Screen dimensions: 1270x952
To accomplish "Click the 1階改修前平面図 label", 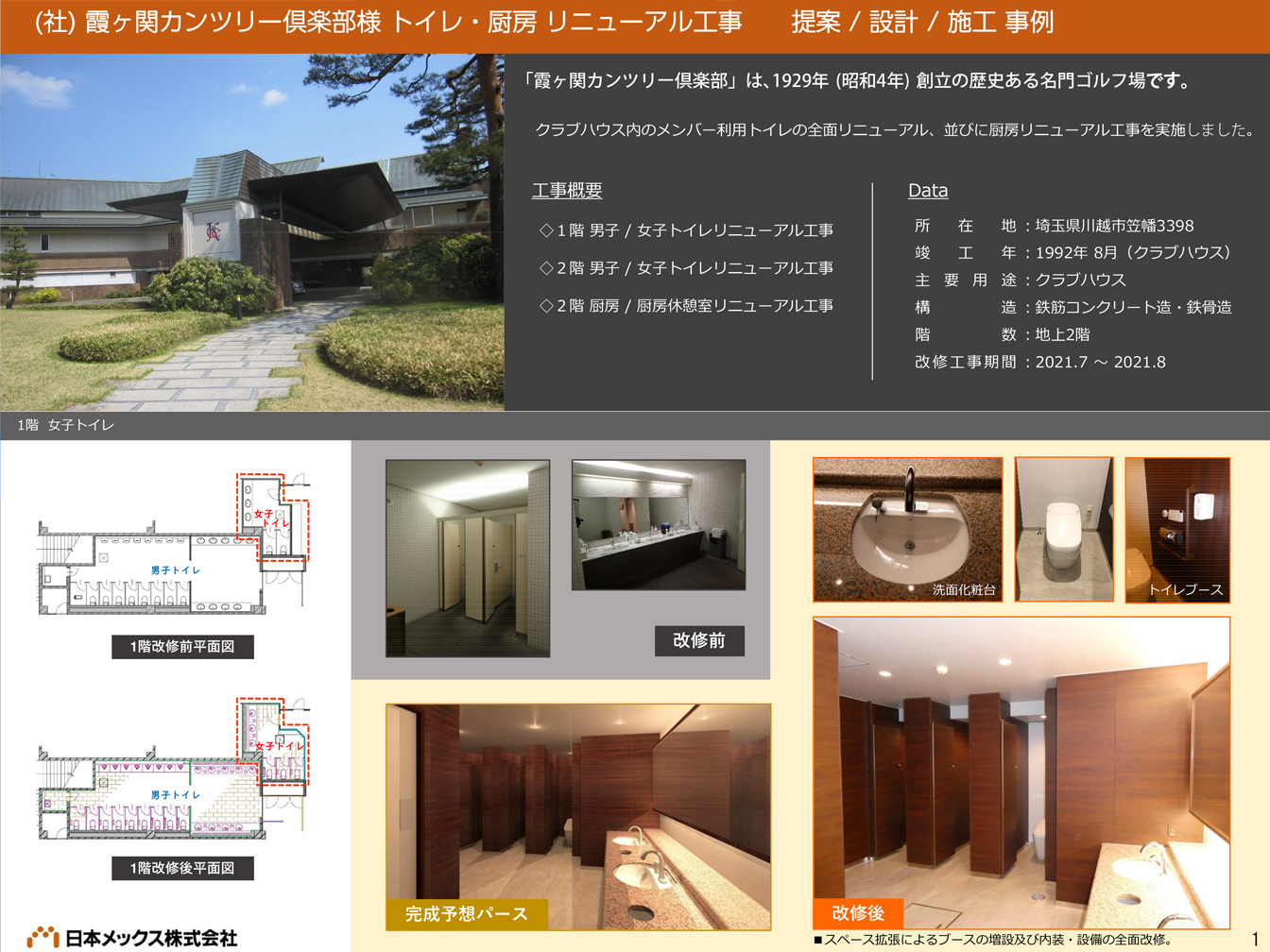I will click(x=182, y=647).
